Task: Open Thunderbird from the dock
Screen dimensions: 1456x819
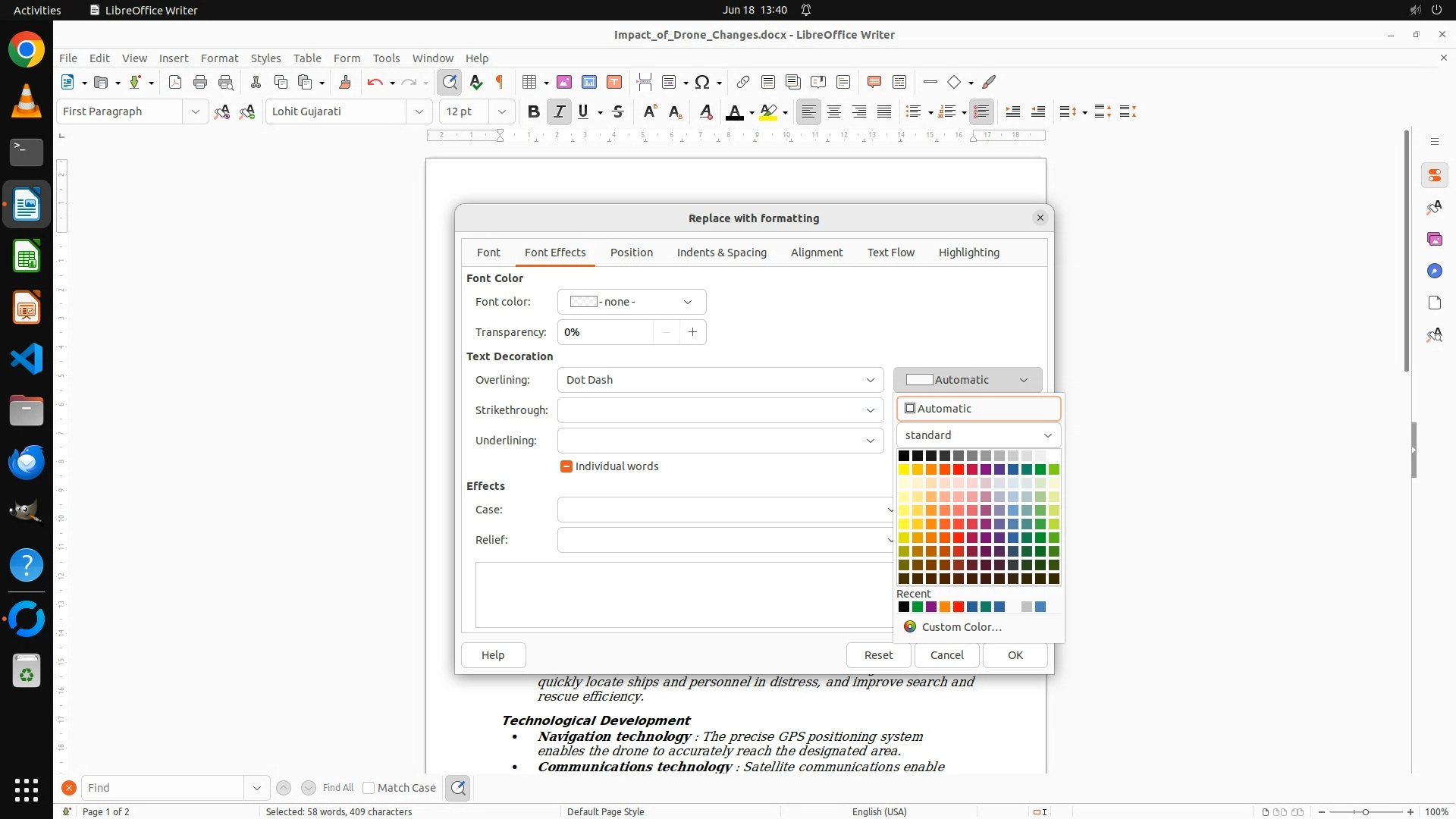Action: pos(27,462)
